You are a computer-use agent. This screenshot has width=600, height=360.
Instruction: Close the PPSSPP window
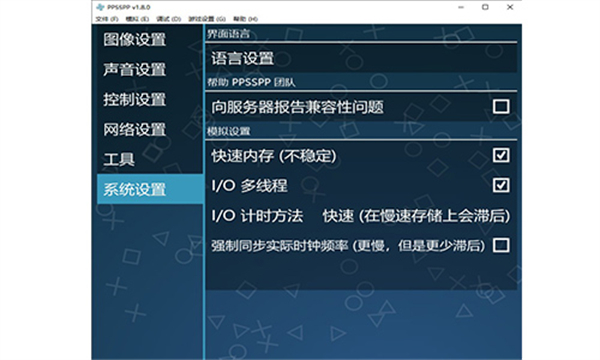click(510, 7)
